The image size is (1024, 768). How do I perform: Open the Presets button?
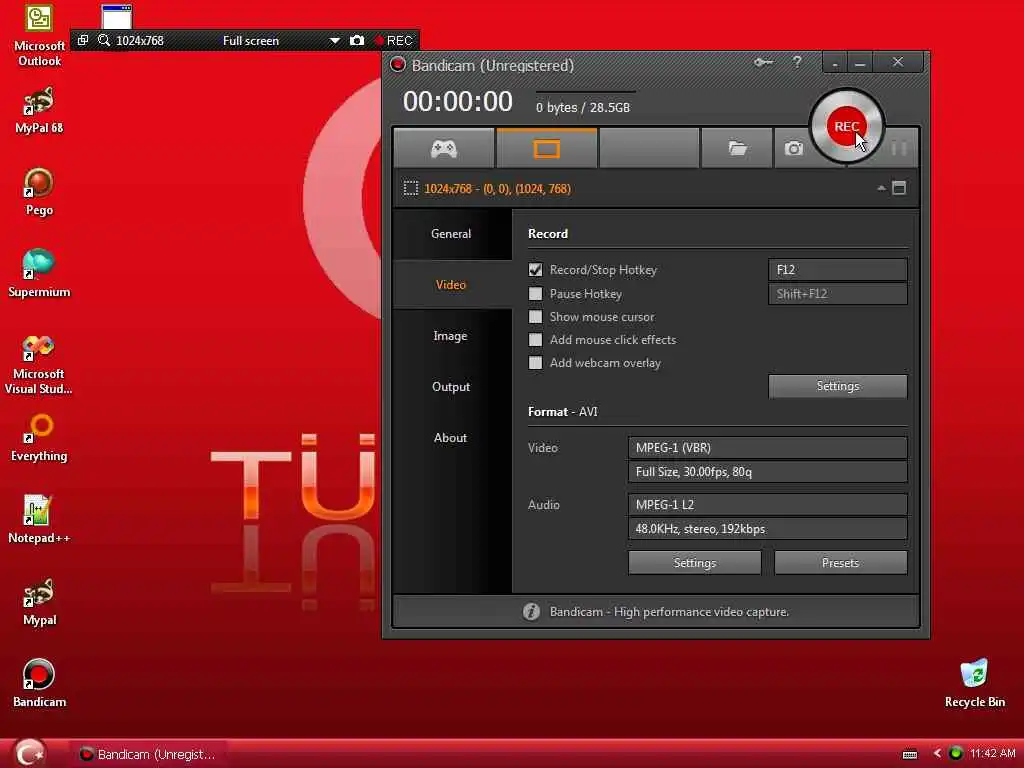pyautogui.click(x=840, y=563)
